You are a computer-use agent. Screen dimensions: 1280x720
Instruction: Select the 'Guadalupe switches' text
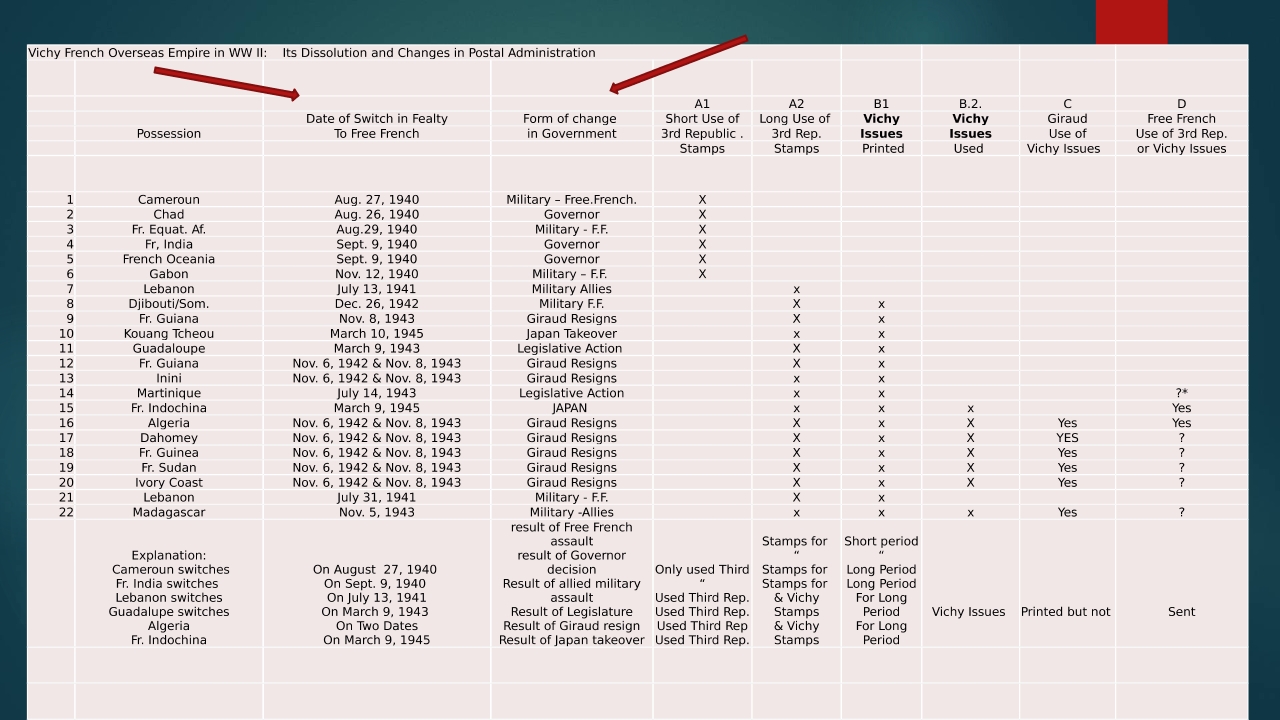(169, 612)
